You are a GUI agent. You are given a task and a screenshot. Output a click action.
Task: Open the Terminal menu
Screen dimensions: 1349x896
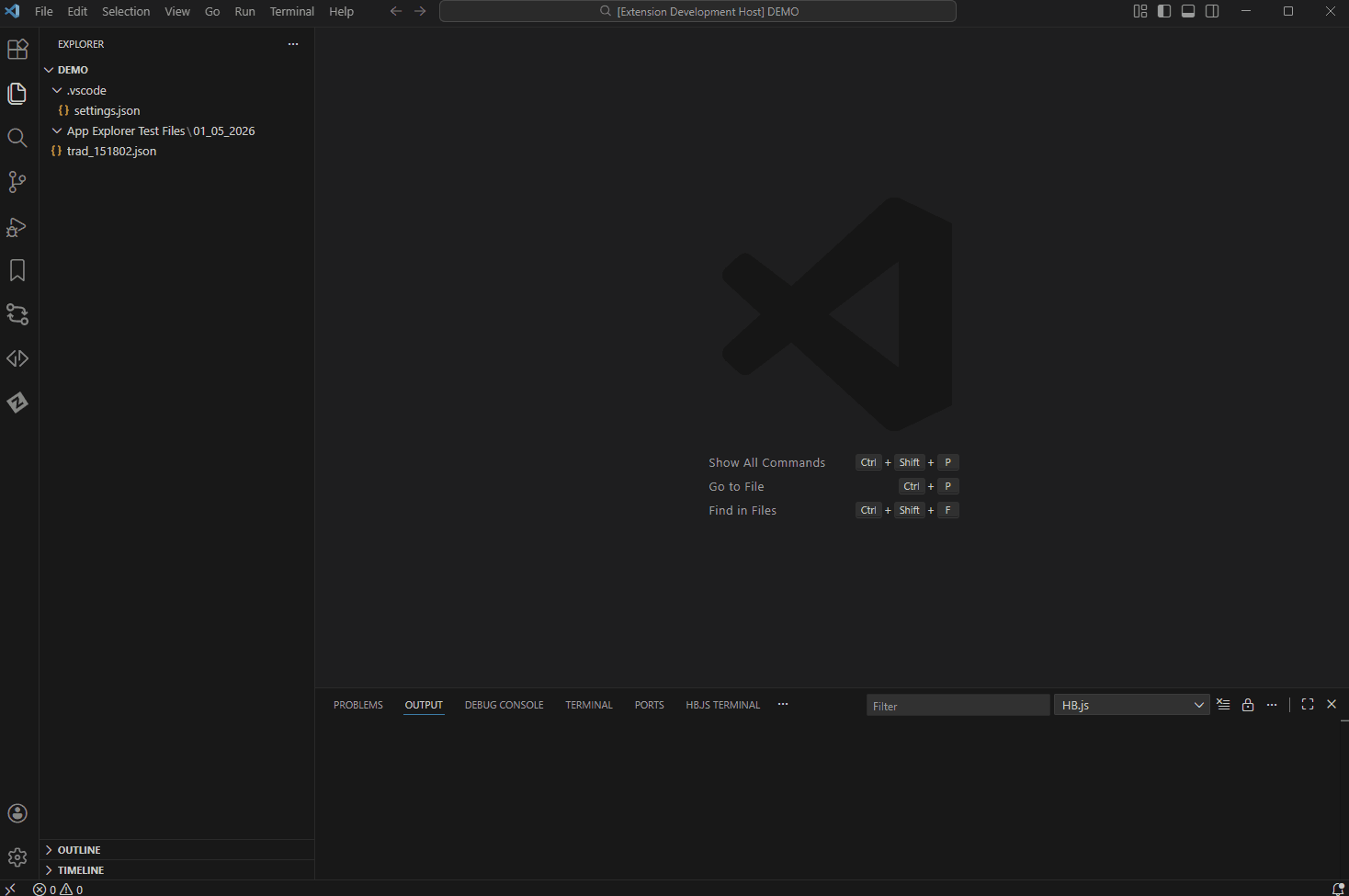[291, 11]
